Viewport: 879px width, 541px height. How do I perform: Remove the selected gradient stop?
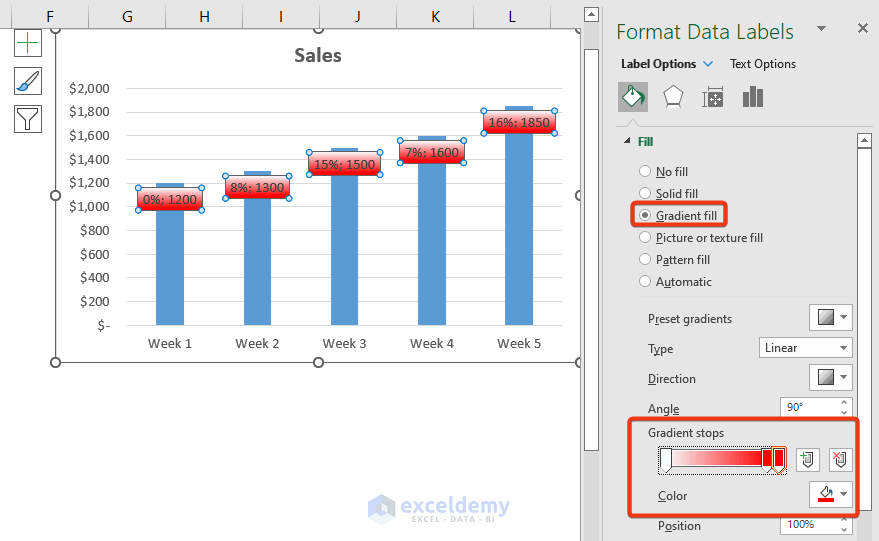tap(840, 460)
